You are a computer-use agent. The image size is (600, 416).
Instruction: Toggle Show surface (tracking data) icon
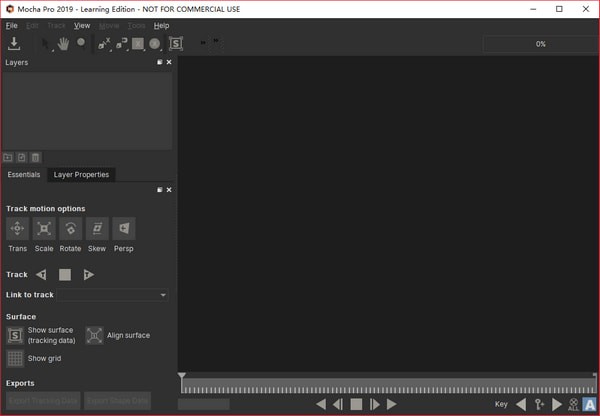(x=15, y=335)
